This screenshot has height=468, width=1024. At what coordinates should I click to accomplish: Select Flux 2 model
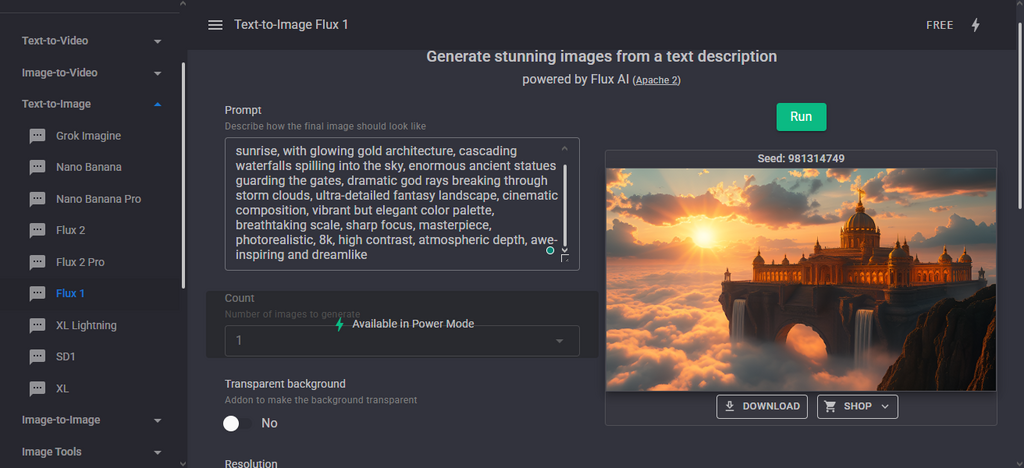pos(71,230)
